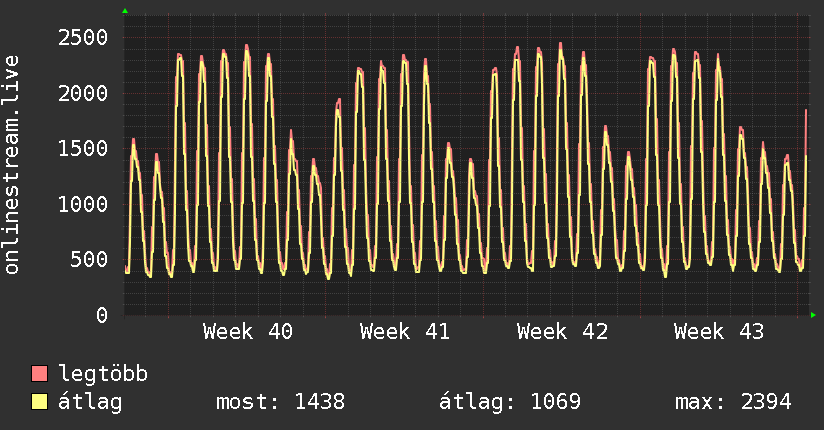Click the 2000 y-axis value label

[x=83, y=94]
